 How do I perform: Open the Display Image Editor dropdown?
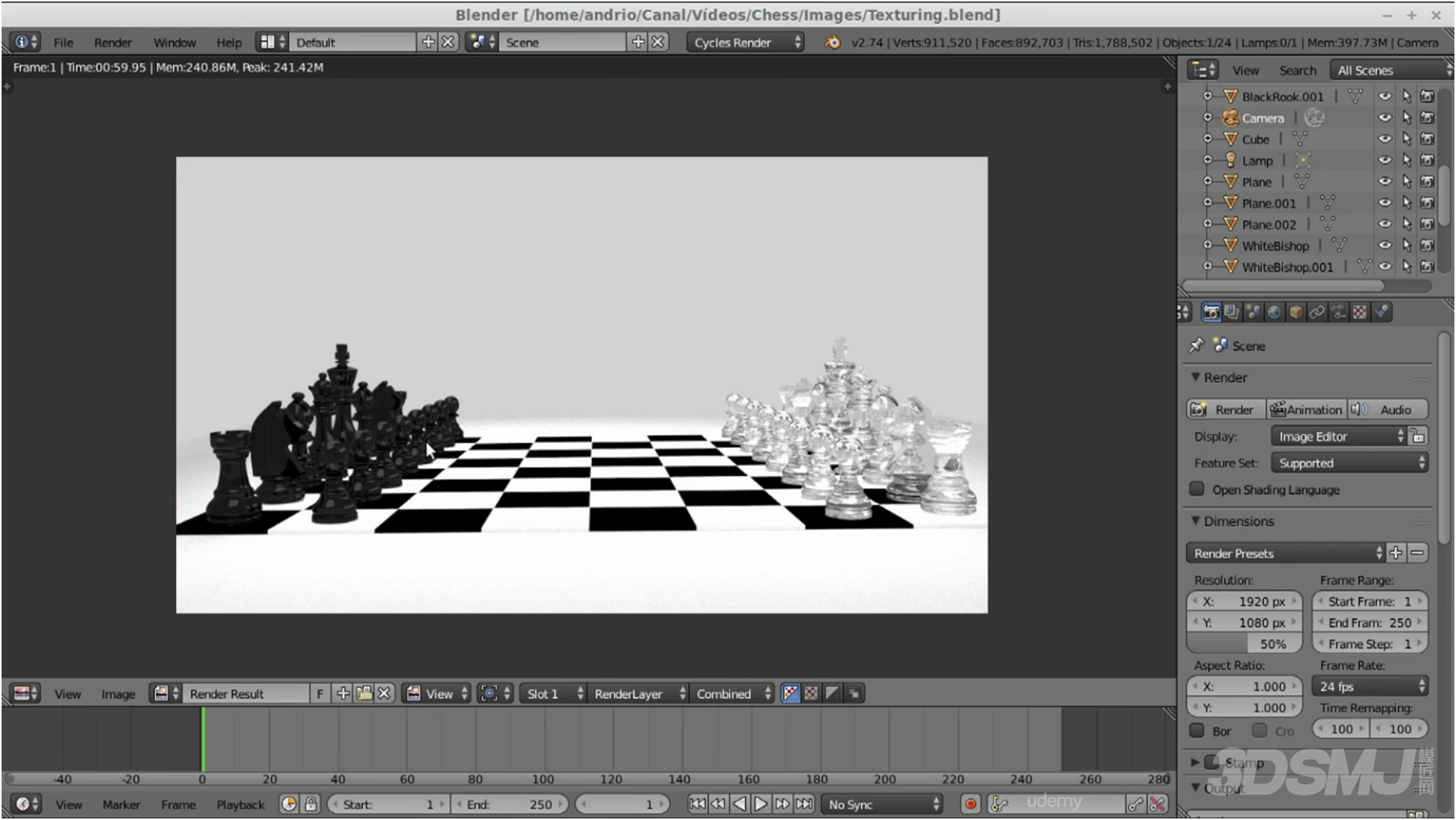(x=1339, y=436)
